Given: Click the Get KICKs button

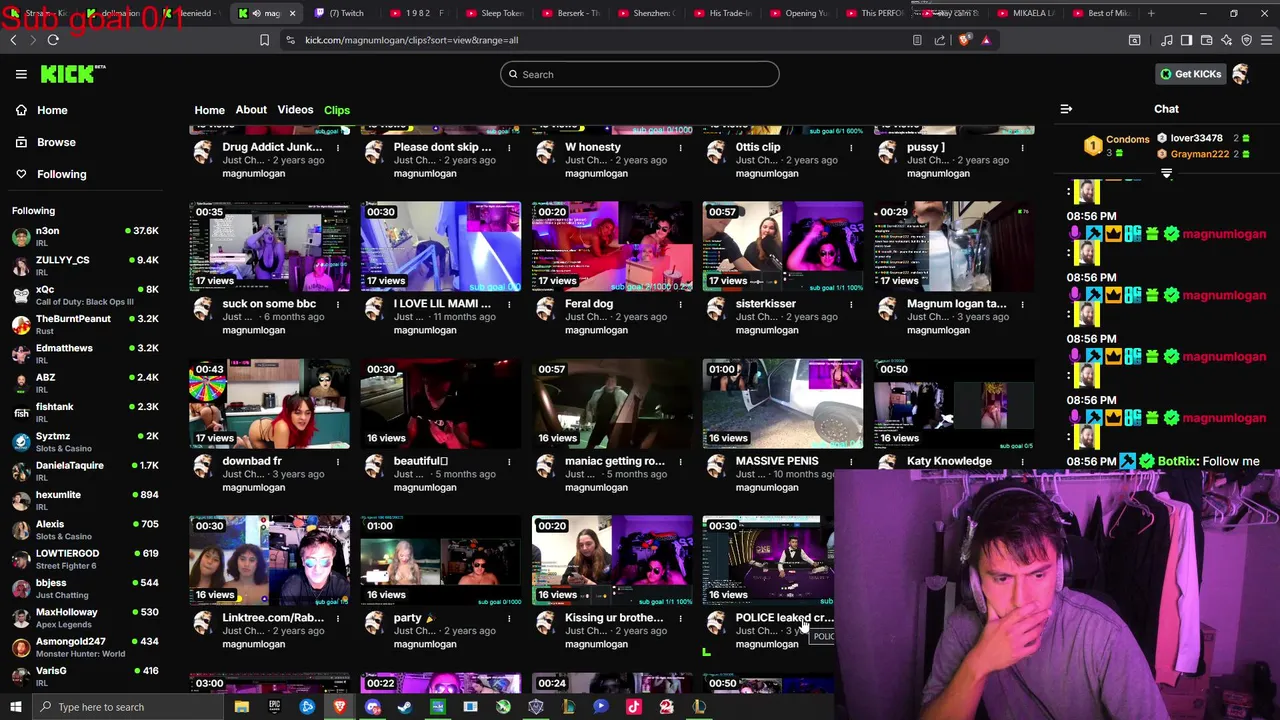Looking at the screenshot, I should (x=1190, y=74).
